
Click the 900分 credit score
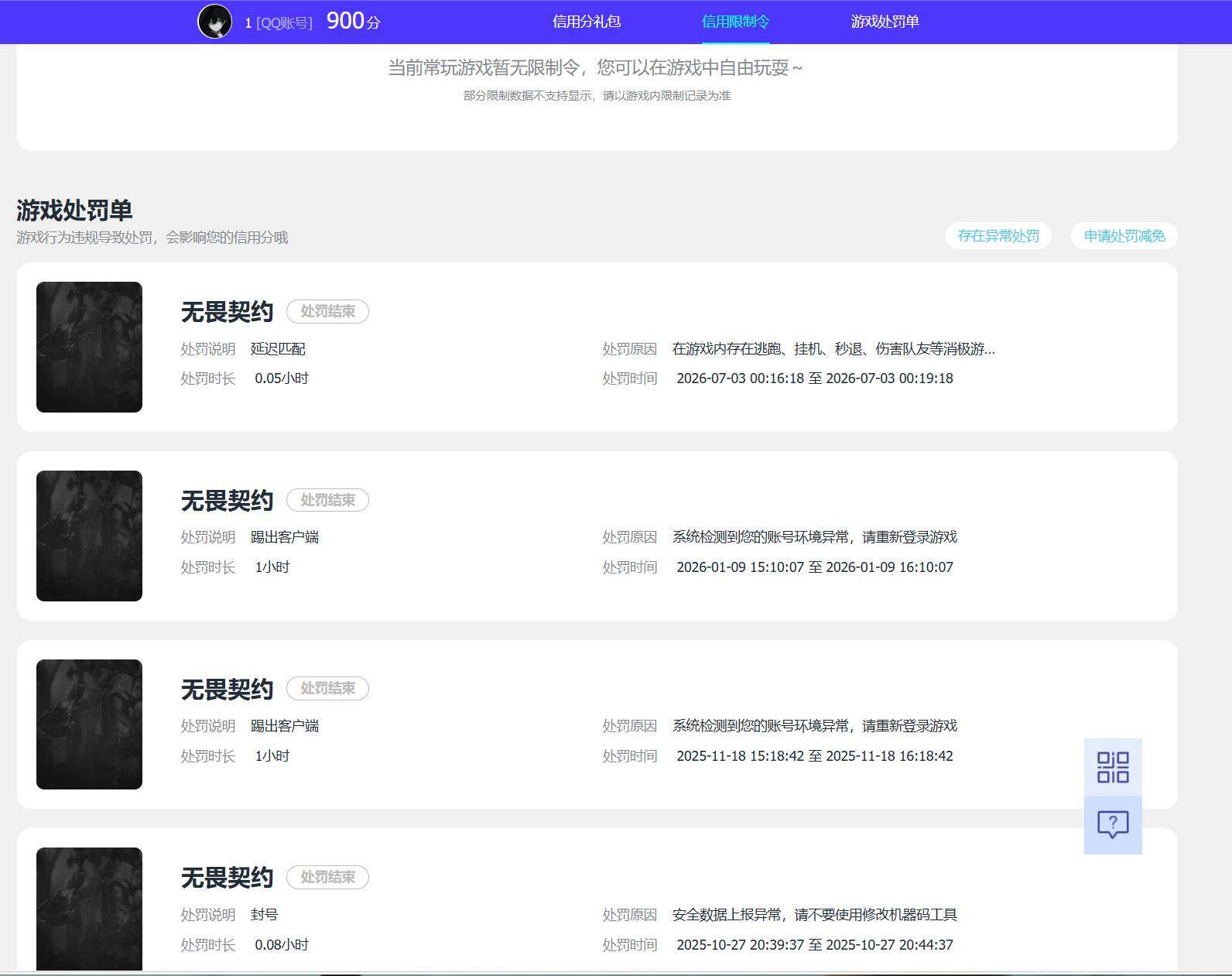[x=354, y=21]
